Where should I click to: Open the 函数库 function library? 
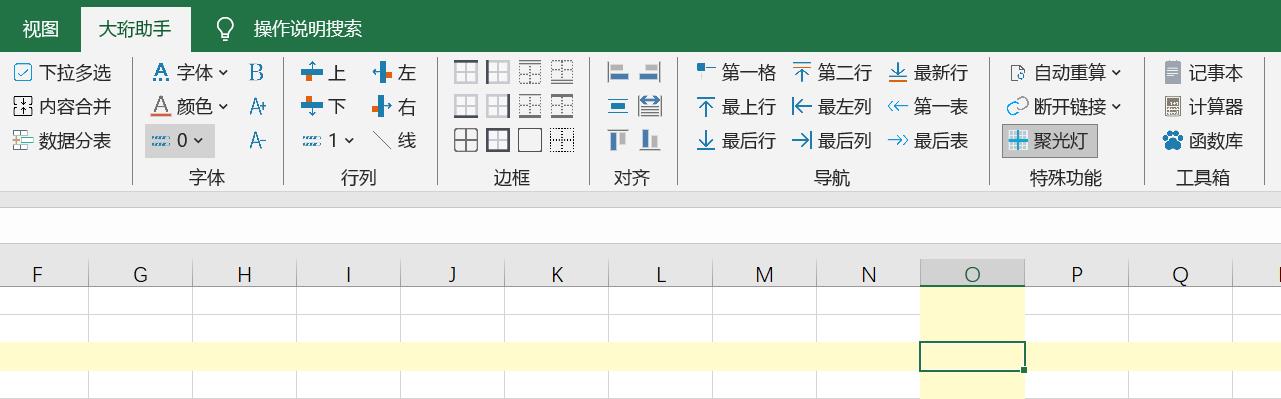1204,141
